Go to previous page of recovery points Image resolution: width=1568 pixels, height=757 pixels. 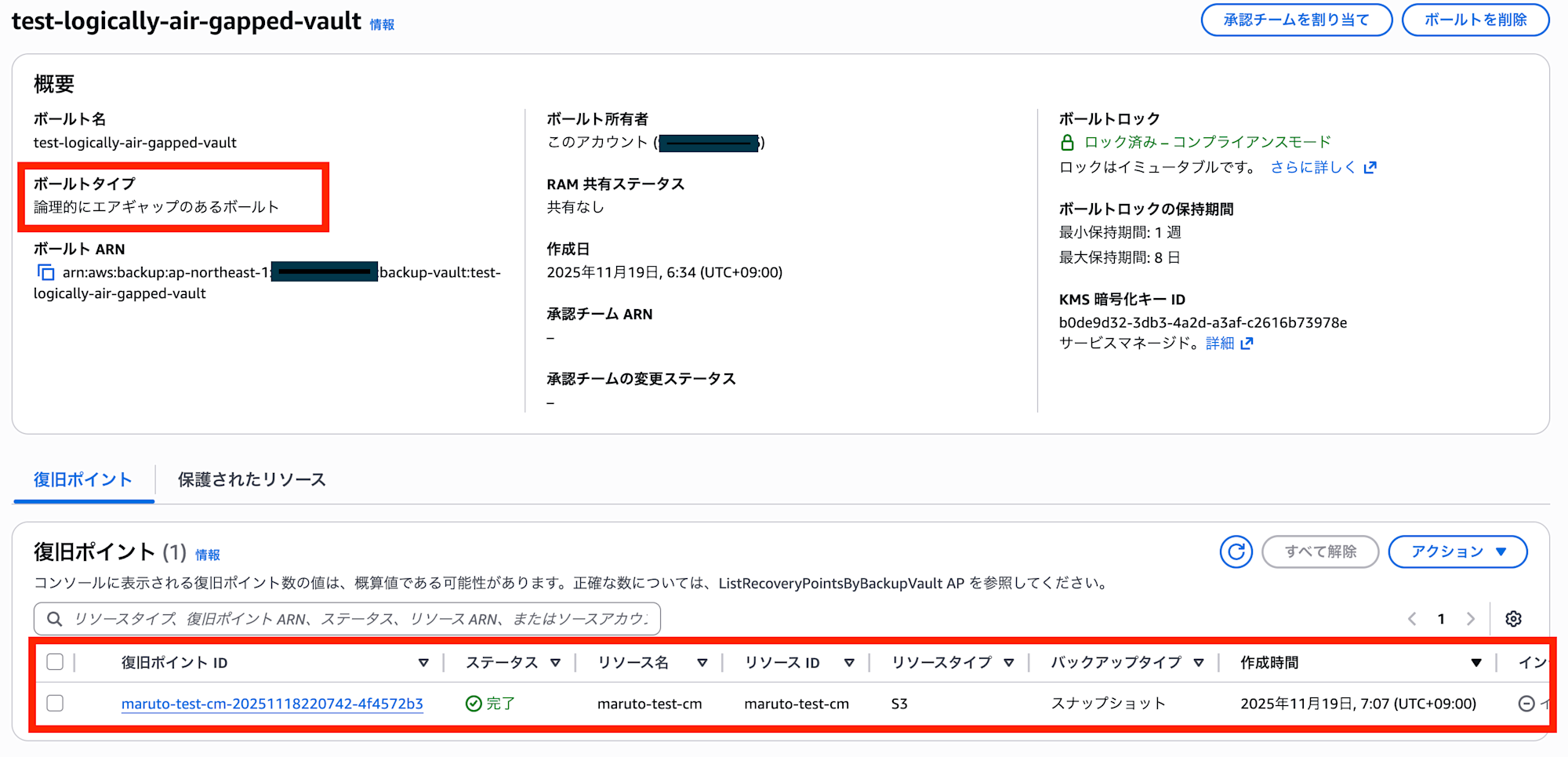[1412, 619]
